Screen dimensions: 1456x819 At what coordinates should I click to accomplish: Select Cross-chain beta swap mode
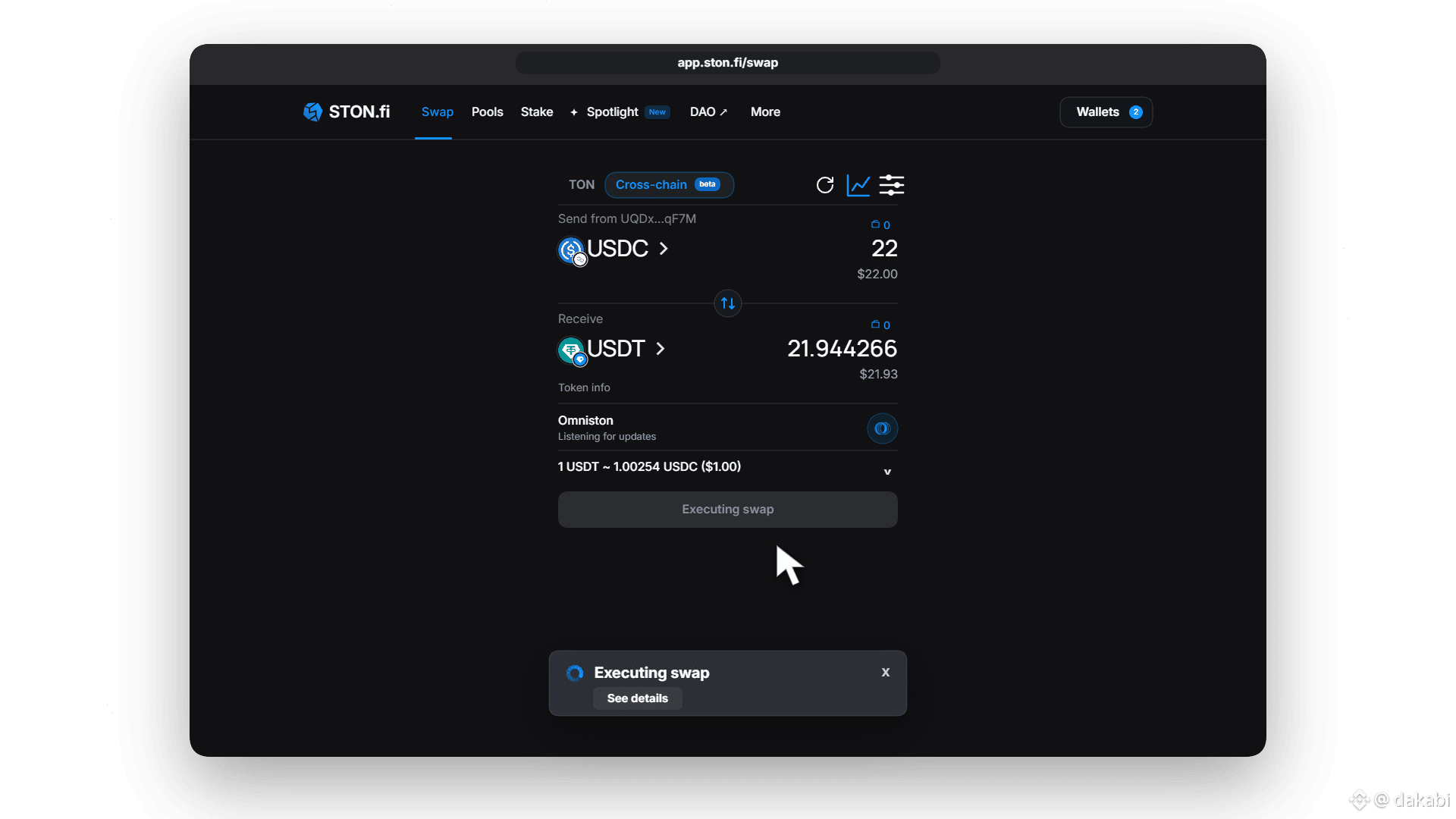coord(669,185)
